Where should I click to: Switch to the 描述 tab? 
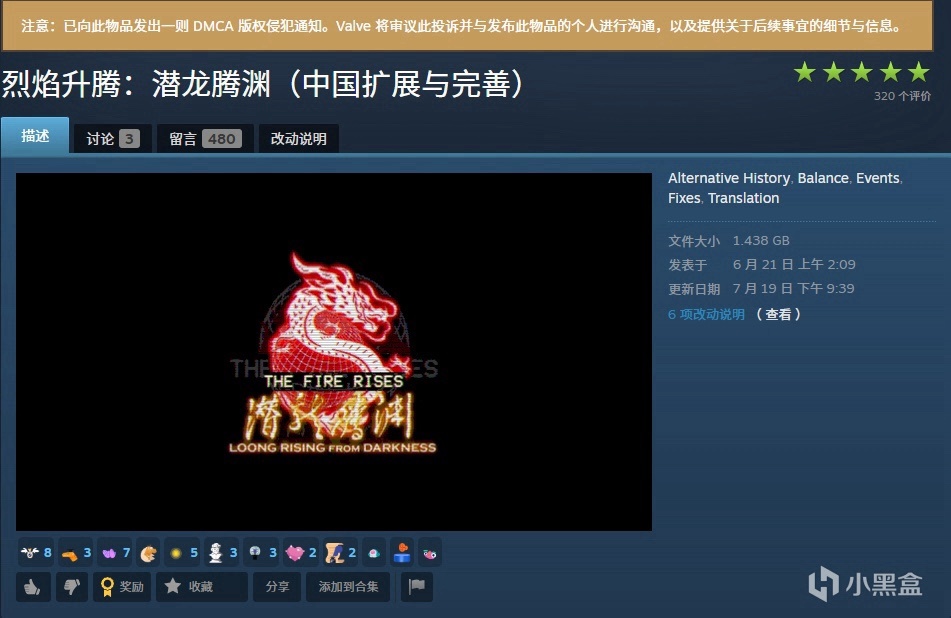tap(35, 136)
